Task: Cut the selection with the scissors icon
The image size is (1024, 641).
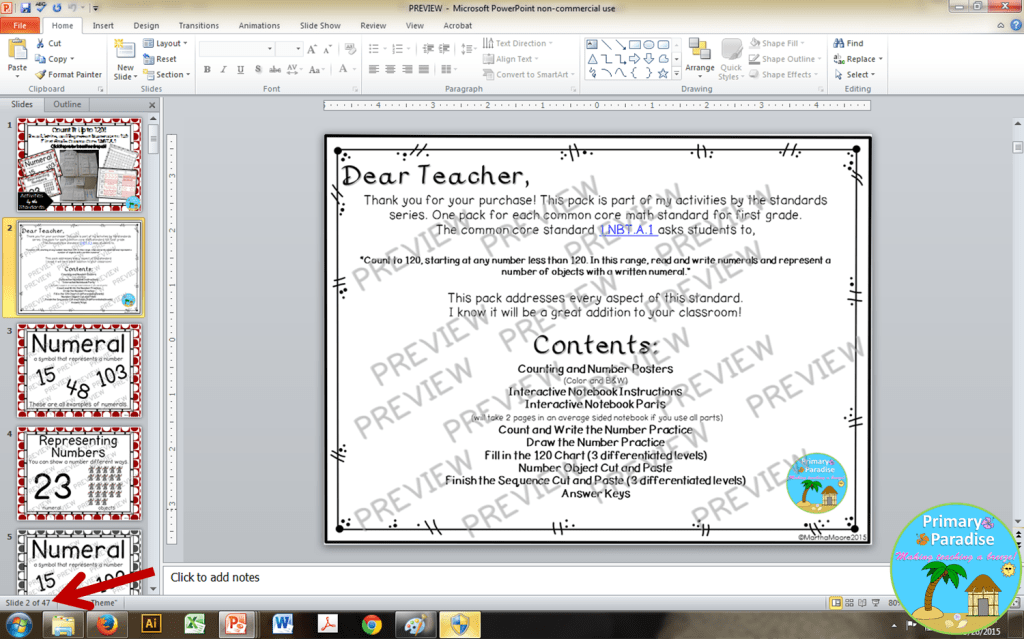Action: pyautogui.click(x=49, y=43)
